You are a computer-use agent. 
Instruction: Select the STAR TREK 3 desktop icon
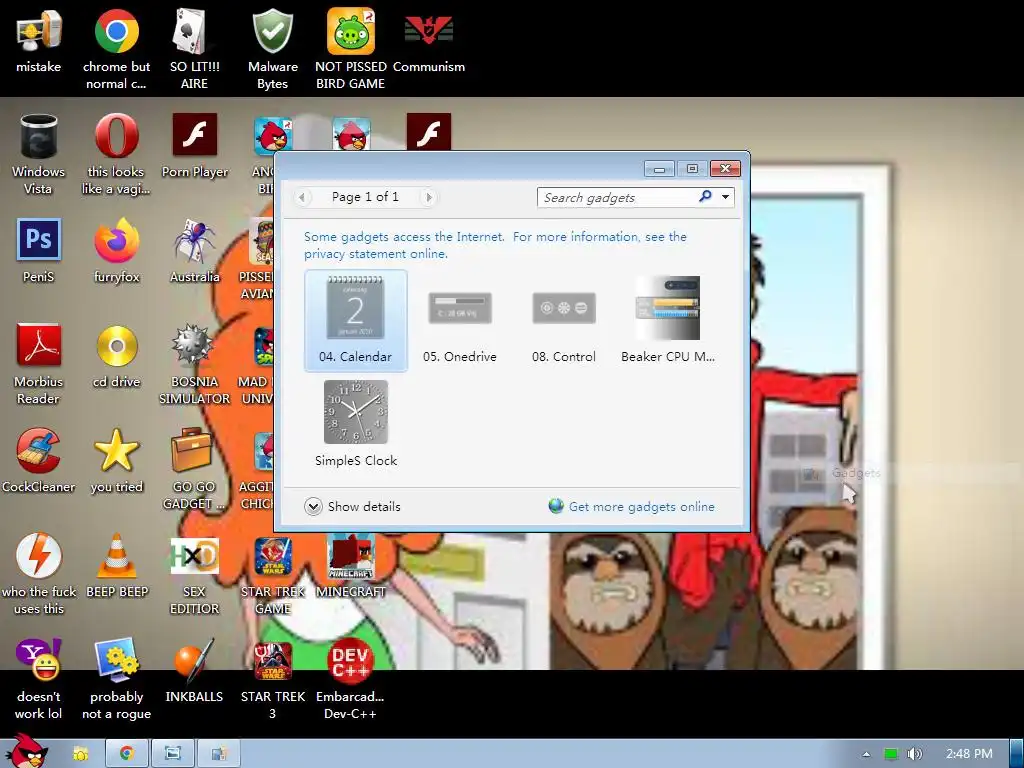(x=272, y=680)
